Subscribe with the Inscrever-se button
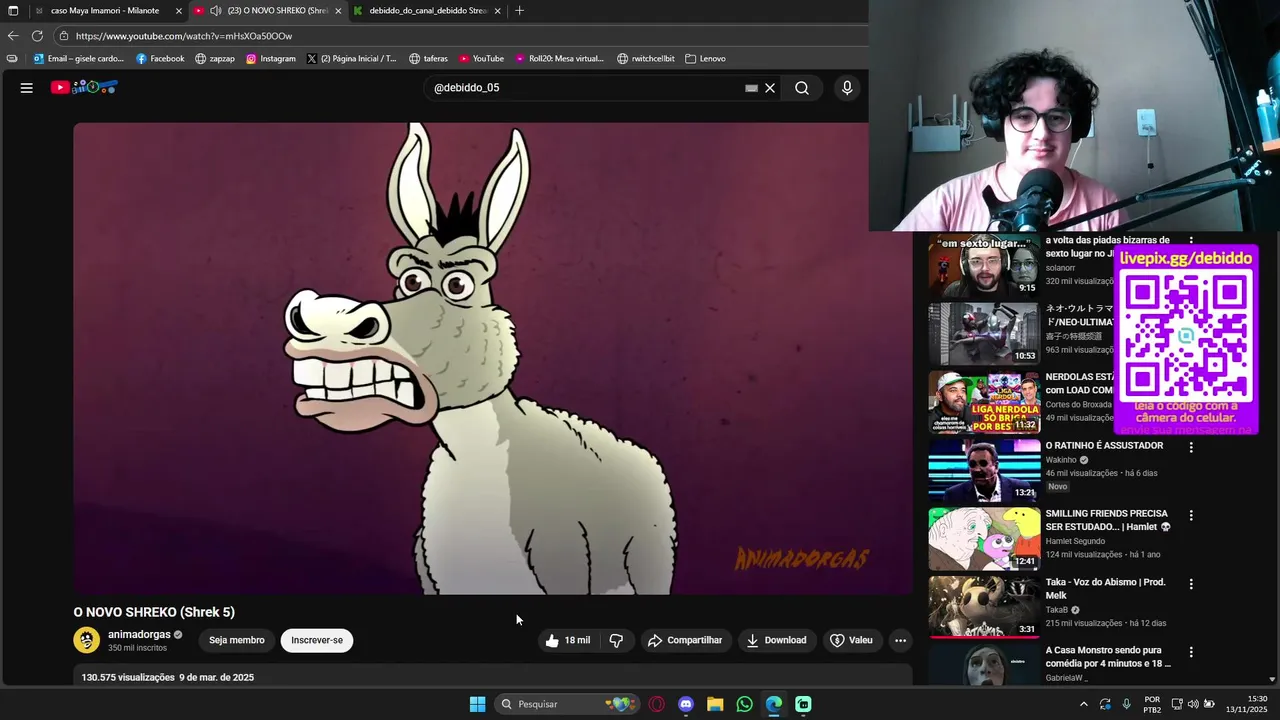This screenshot has height=720, width=1280. pyautogui.click(x=317, y=640)
